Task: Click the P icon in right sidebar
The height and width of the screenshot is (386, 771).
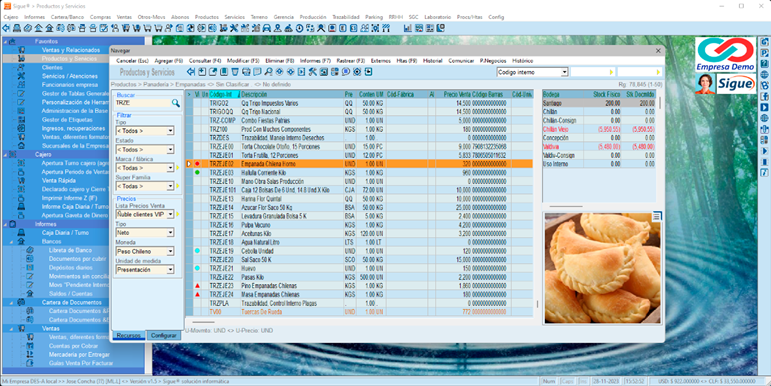Action: (x=765, y=53)
